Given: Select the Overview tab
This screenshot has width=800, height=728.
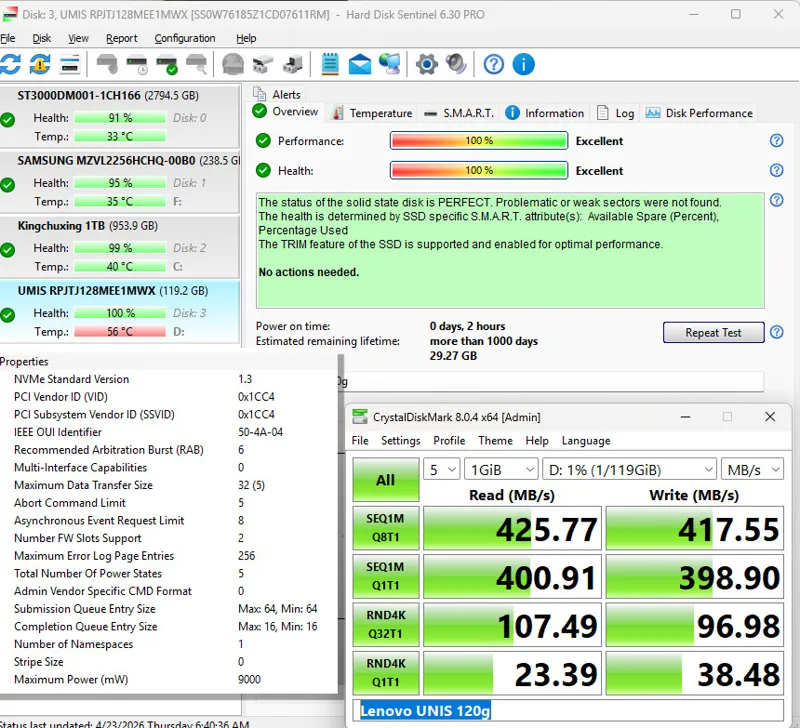Looking at the screenshot, I should (286, 112).
